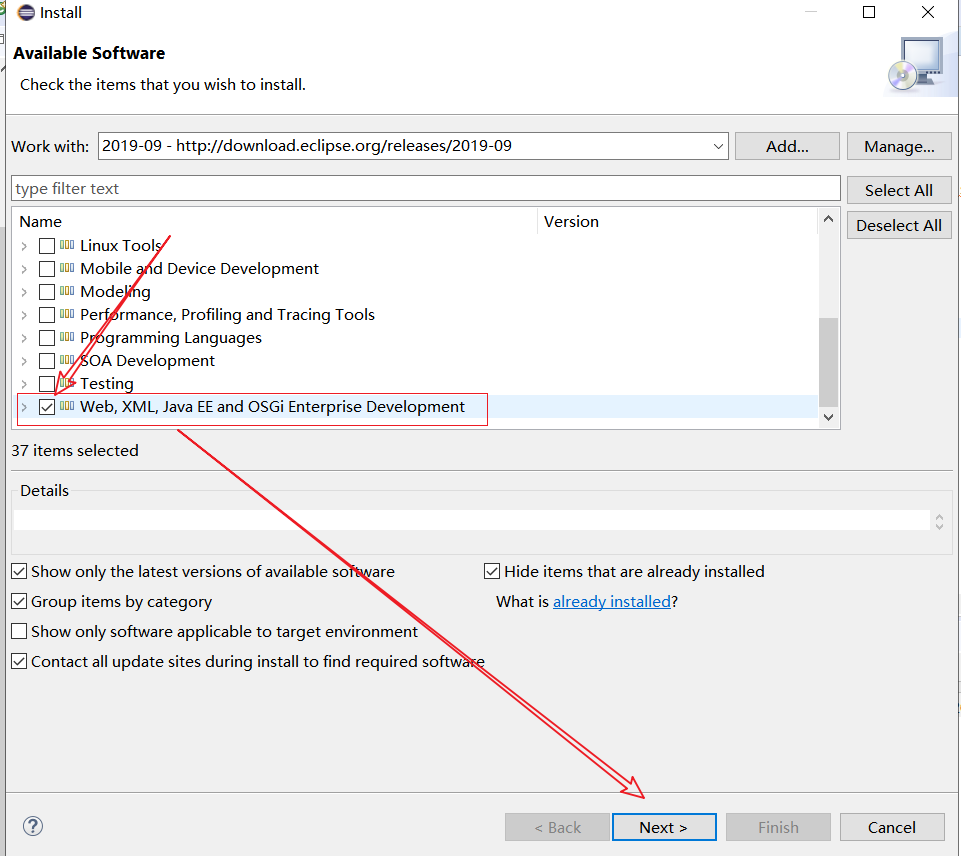Click the Version column header
Viewport: 961px width, 856px height.
(x=678, y=221)
